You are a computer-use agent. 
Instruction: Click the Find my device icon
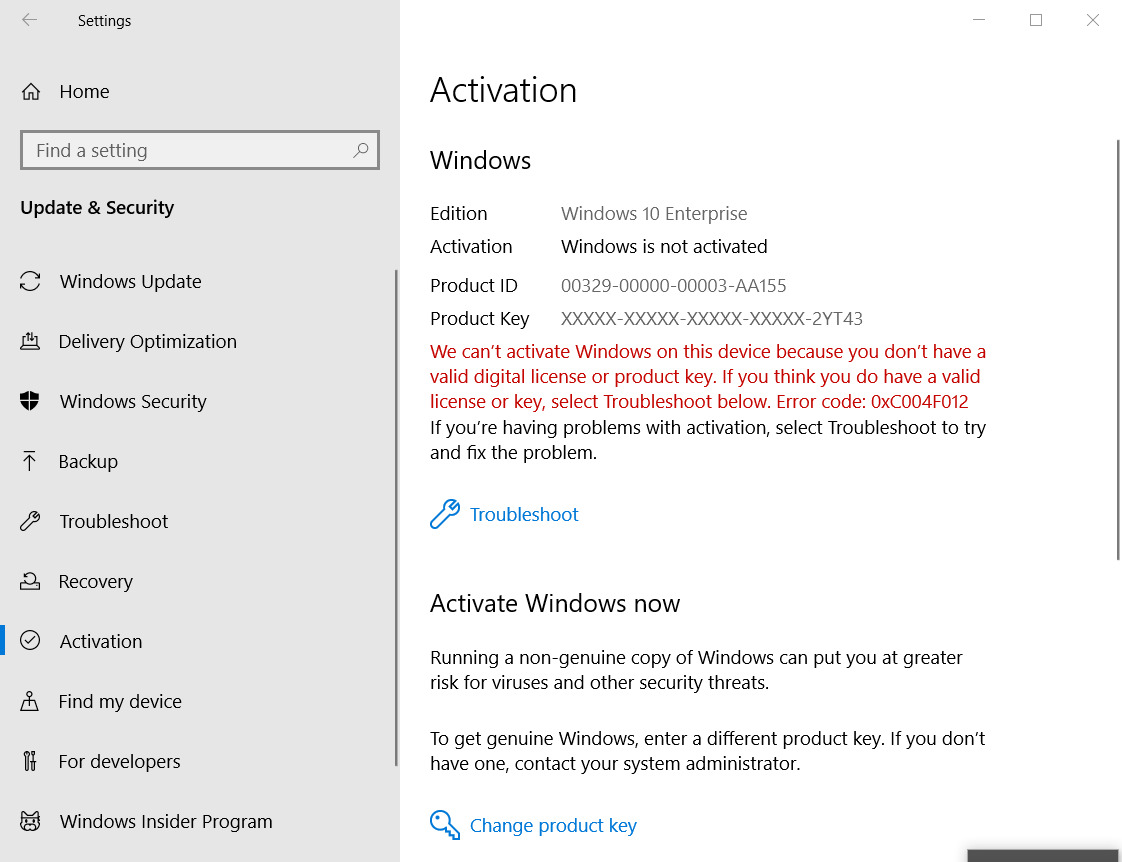[x=29, y=701]
